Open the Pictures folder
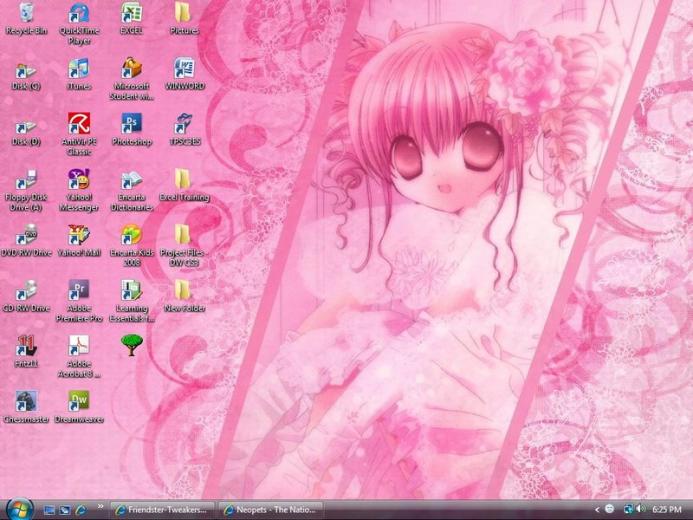 click(184, 19)
